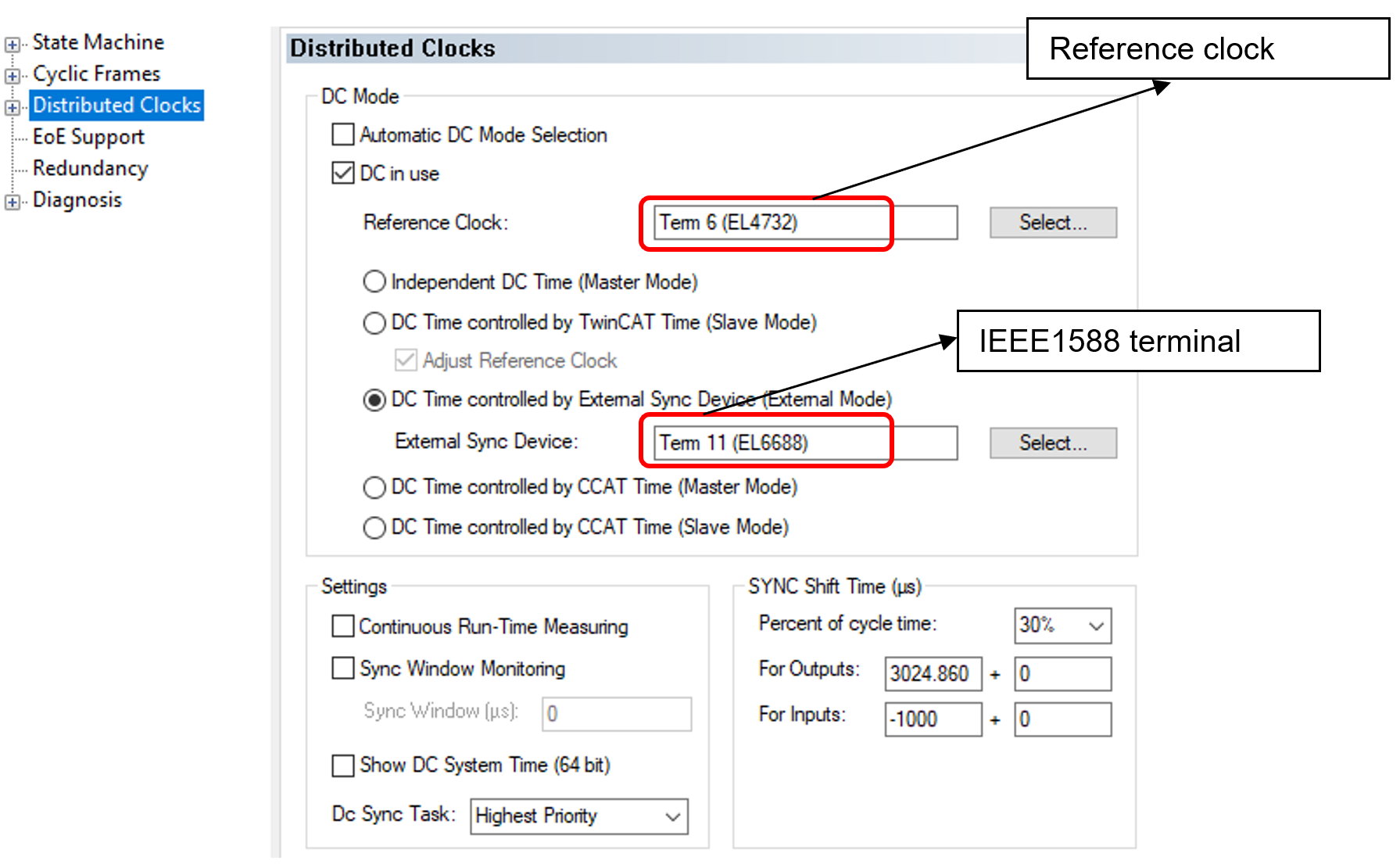This screenshot has width=1400, height=864.
Task: Select Independent DC Time (Master Mode)
Action: click(x=374, y=281)
